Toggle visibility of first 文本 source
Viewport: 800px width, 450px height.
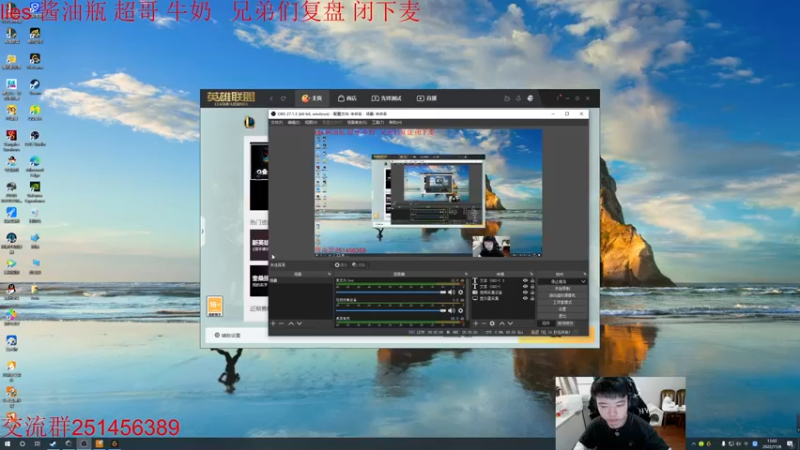525,280
